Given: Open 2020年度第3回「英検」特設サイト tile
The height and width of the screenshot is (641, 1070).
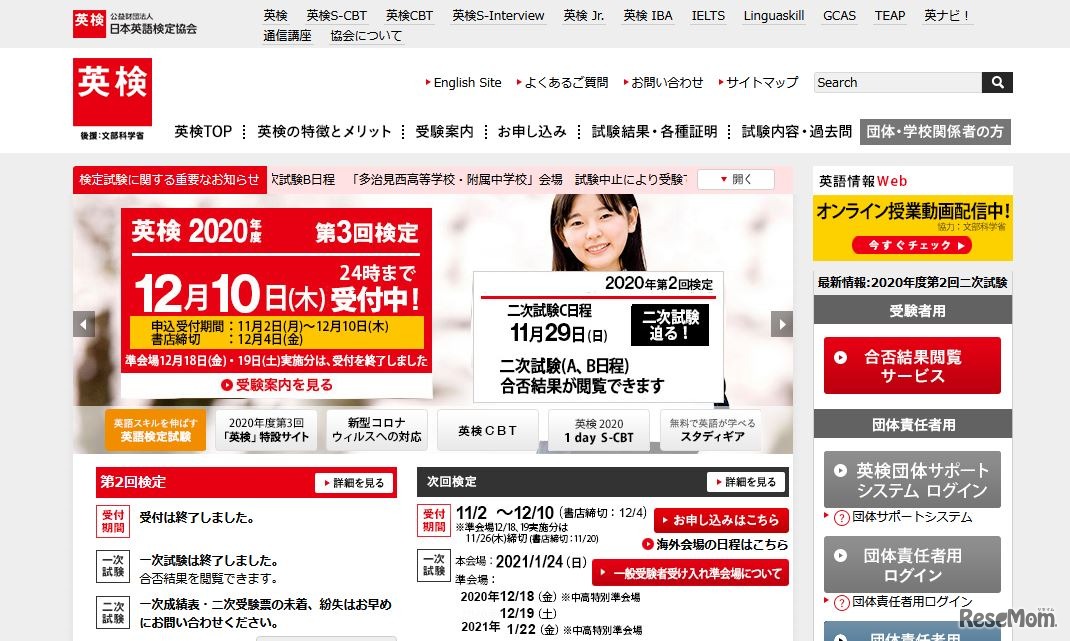Looking at the screenshot, I should pos(266,430).
